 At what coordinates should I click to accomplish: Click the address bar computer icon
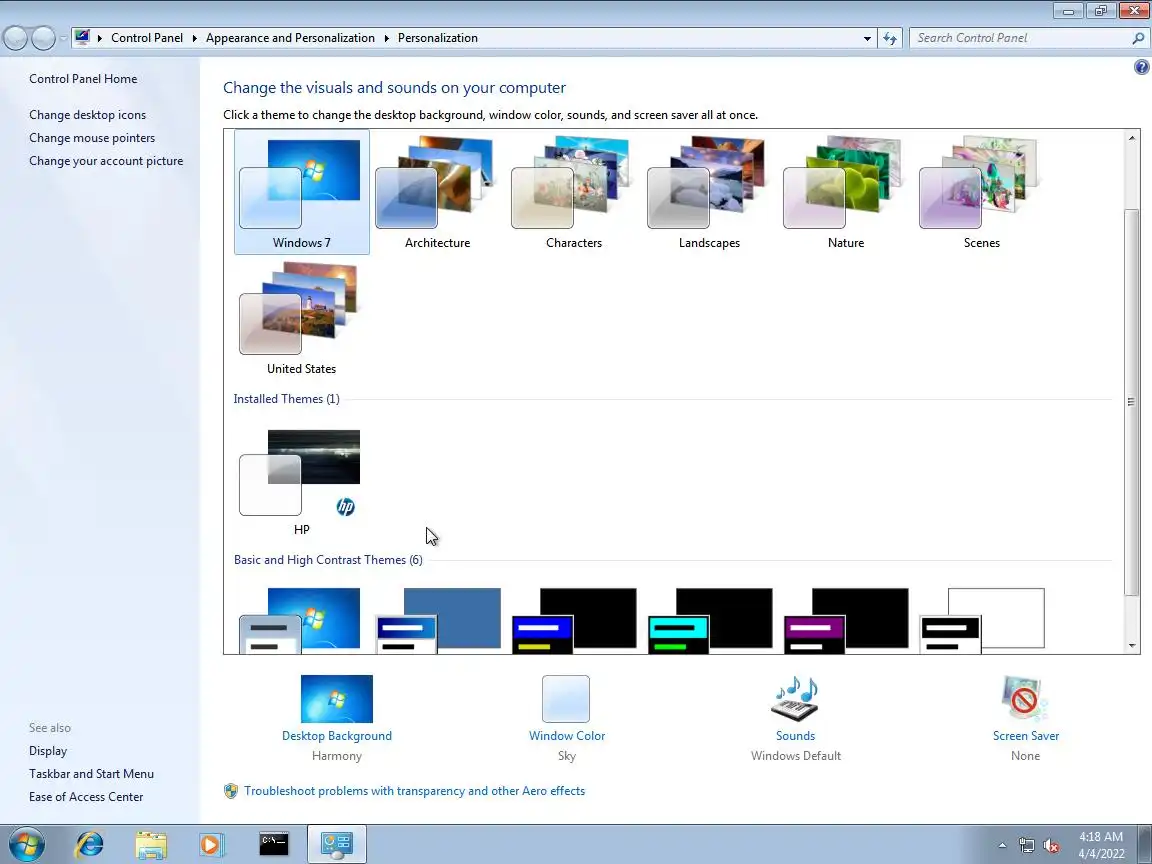82,37
